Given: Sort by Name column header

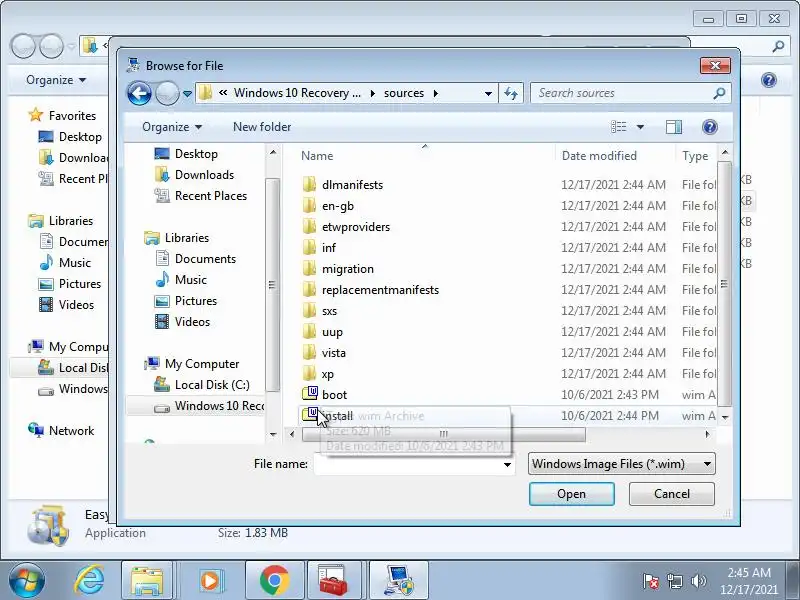Looking at the screenshot, I should click(x=317, y=156).
